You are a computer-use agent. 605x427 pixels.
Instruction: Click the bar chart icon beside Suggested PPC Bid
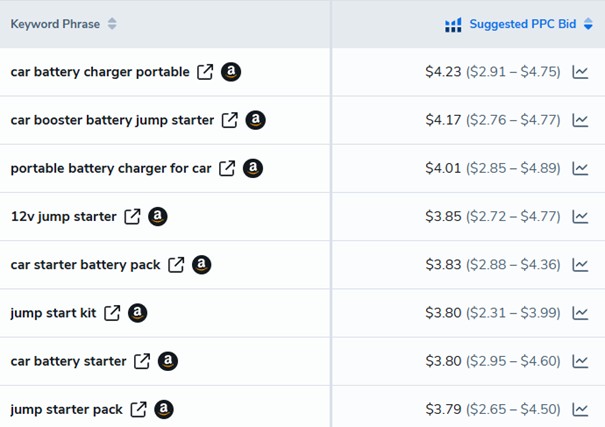pyautogui.click(x=453, y=24)
